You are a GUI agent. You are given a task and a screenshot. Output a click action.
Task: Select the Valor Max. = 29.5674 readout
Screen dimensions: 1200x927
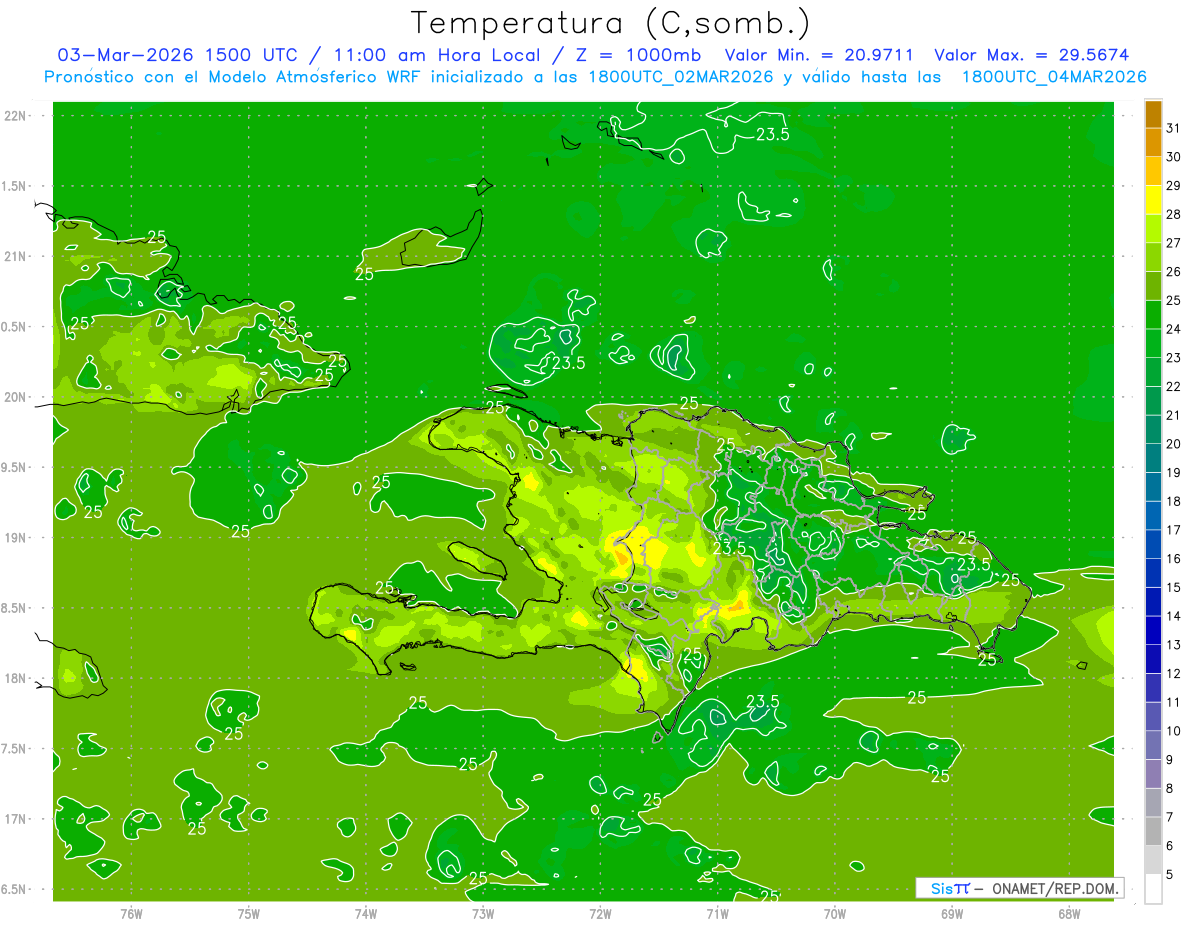click(1032, 55)
